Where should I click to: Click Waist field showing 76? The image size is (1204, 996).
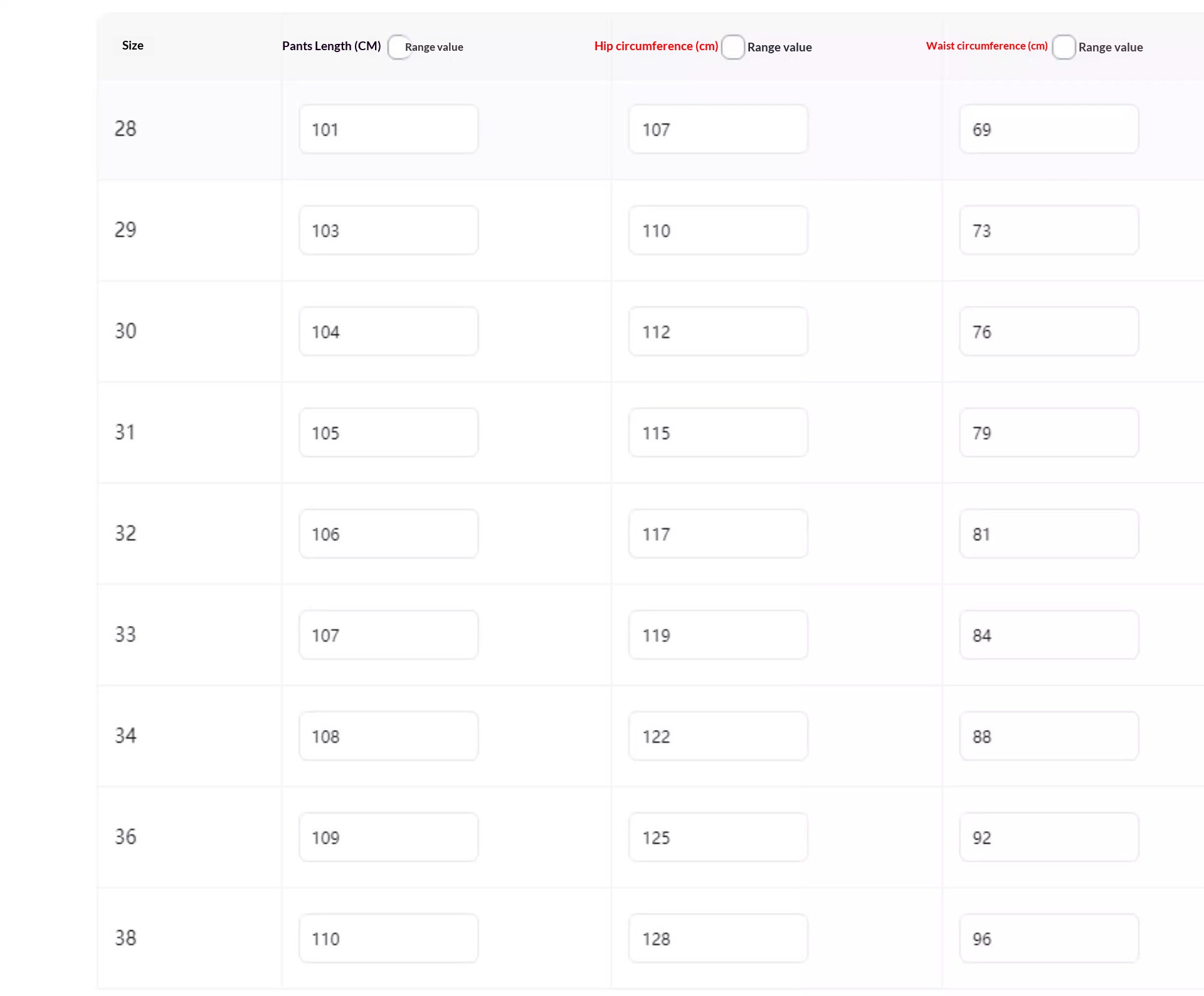(x=1048, y=331)
